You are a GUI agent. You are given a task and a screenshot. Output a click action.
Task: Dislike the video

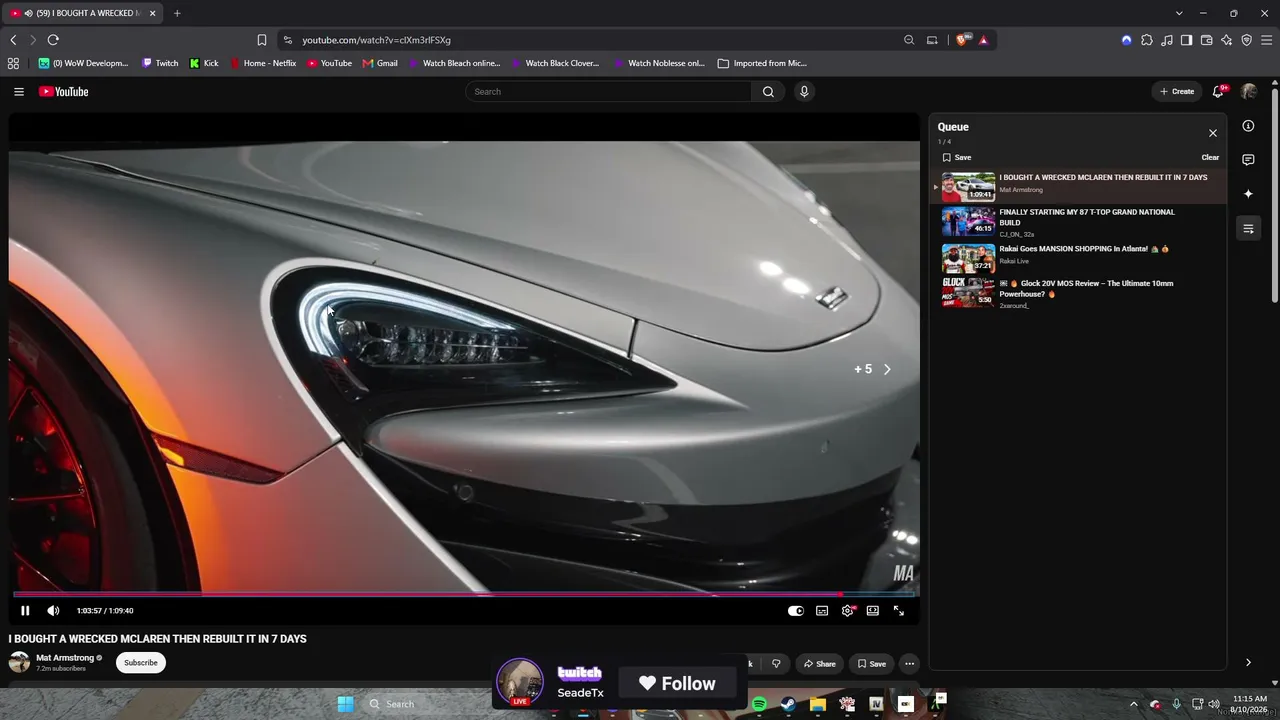tap(776, 664)
